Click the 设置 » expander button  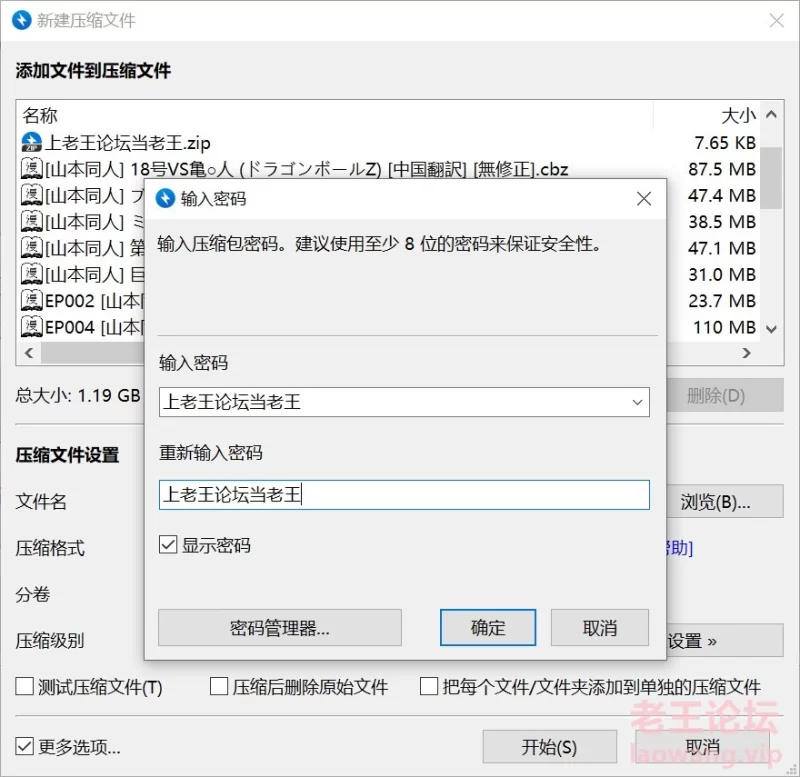point(725,640)
